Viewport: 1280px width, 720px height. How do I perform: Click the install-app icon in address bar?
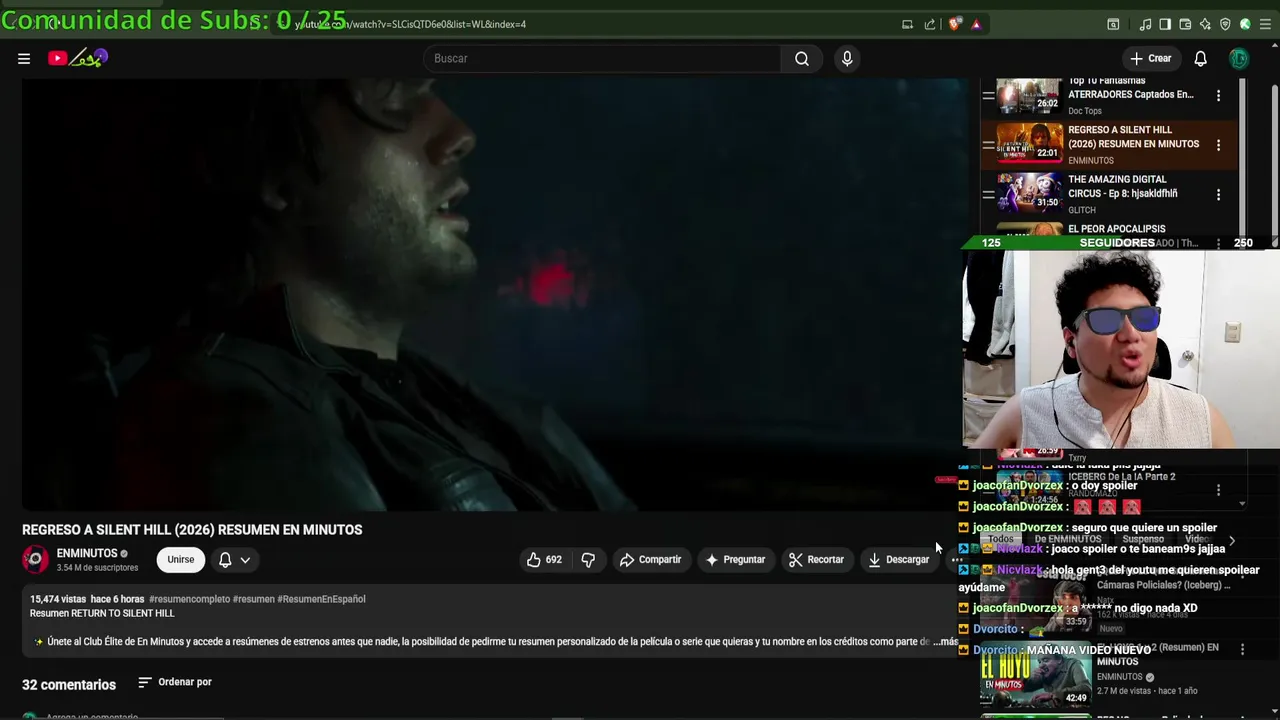click(x=907, y=24)
